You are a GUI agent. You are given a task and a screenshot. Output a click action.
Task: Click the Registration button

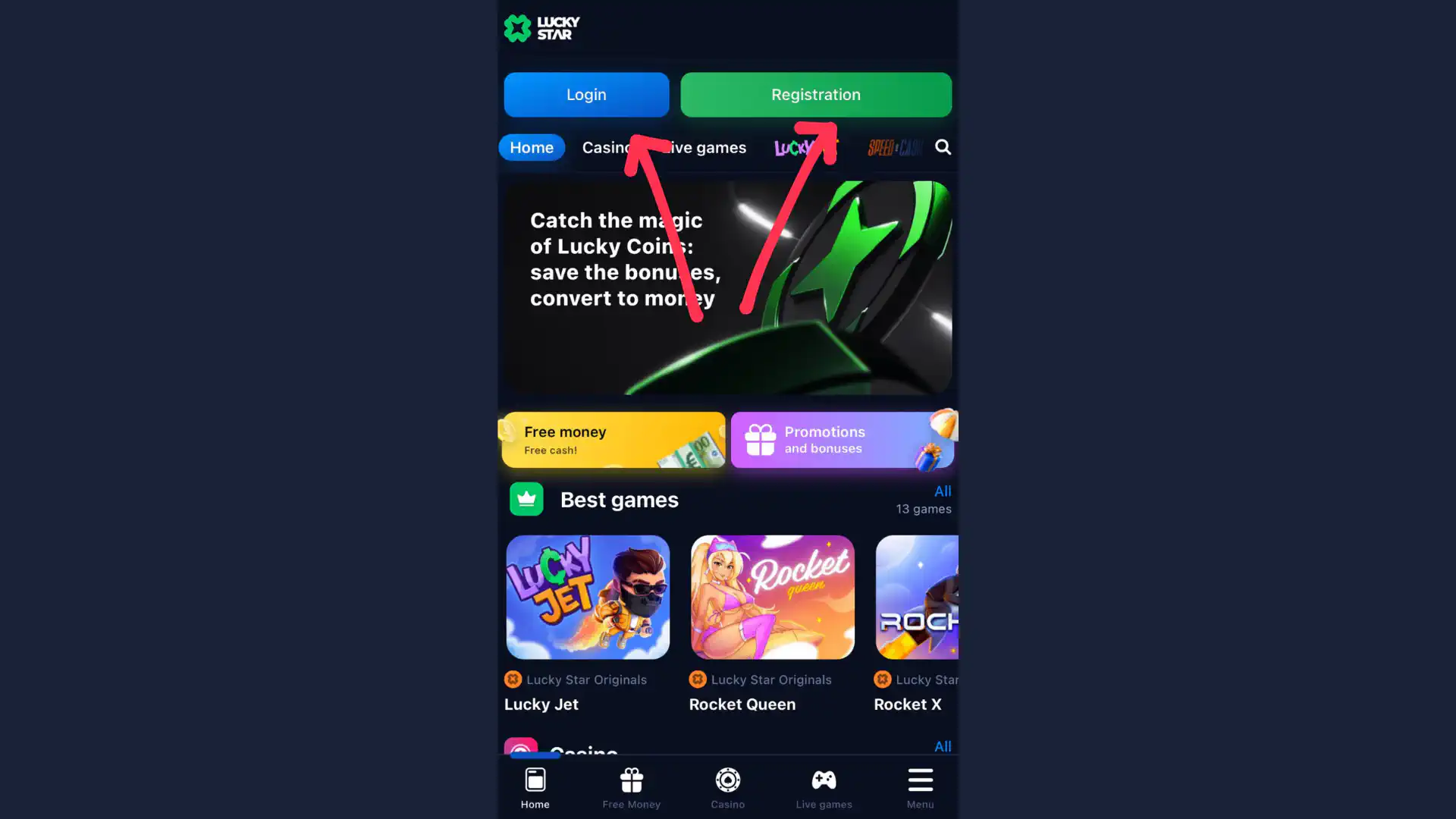tap(816, 94)
